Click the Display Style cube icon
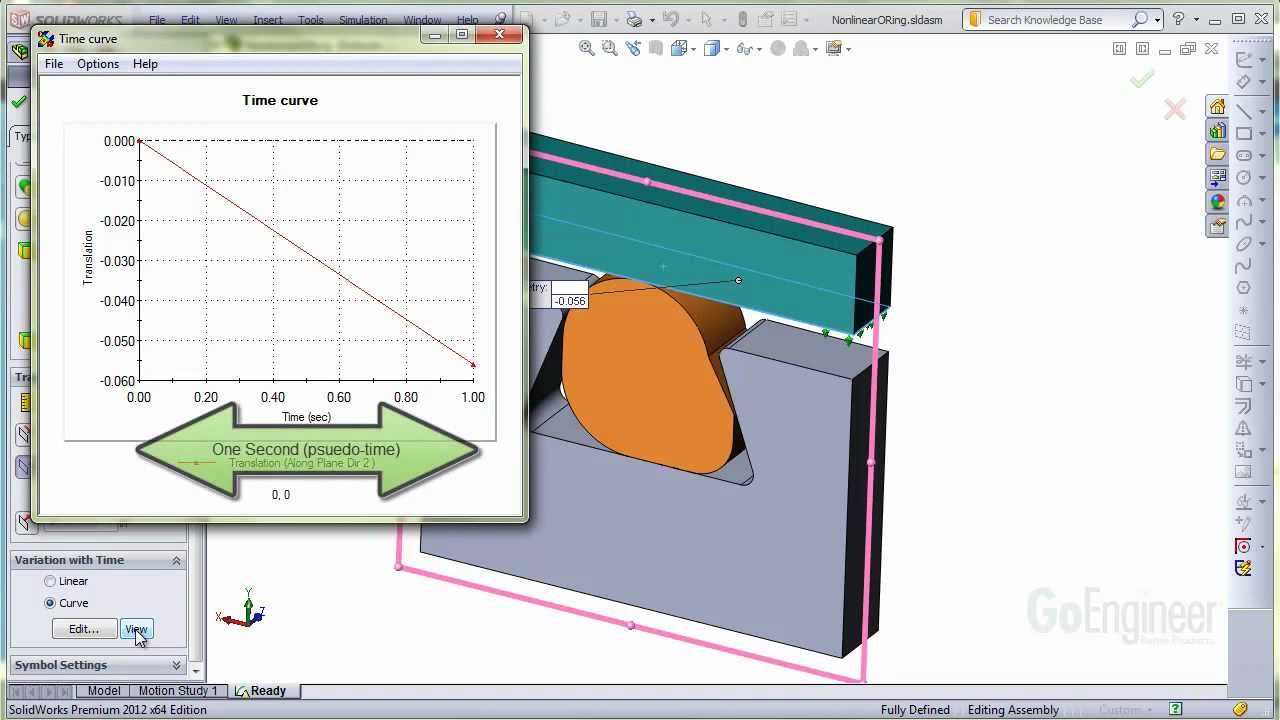Viewport: 1280px width, 720px height. click(x=712, y=48)
